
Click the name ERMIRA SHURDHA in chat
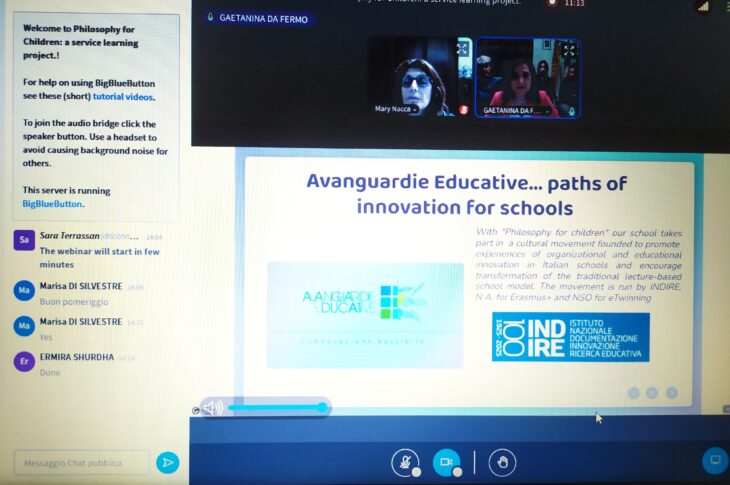pyautogui.click(x=77, y=357)
